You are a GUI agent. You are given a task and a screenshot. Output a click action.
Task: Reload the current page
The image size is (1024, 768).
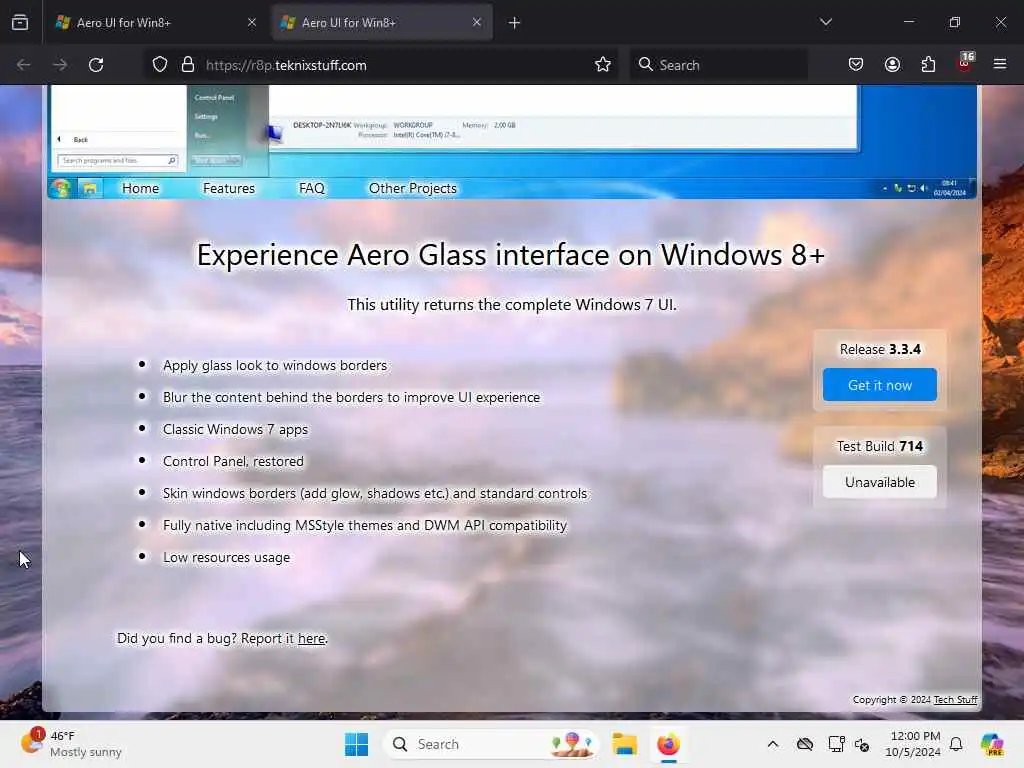[97, 65]
